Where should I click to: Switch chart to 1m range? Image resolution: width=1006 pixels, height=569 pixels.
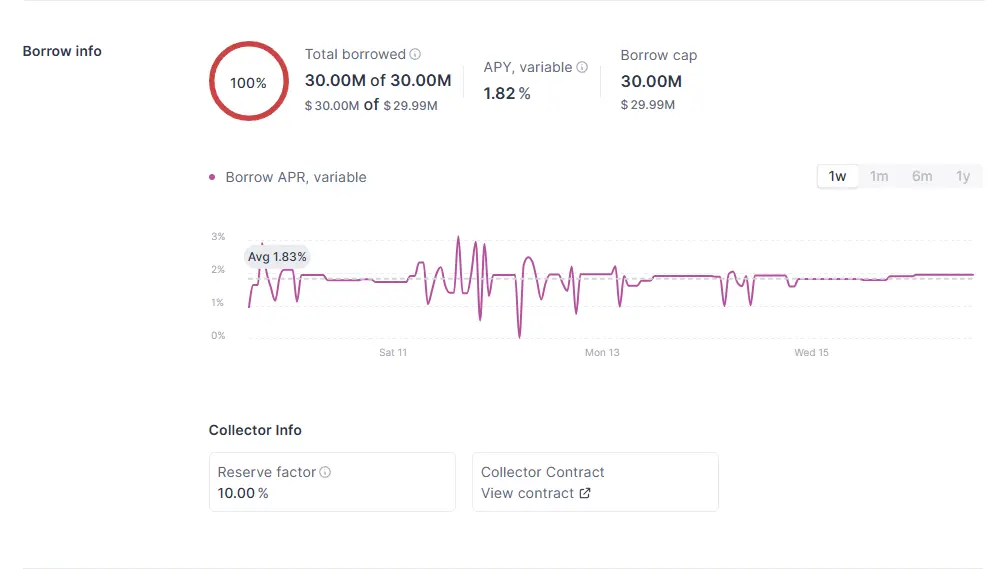coord(879,176)
